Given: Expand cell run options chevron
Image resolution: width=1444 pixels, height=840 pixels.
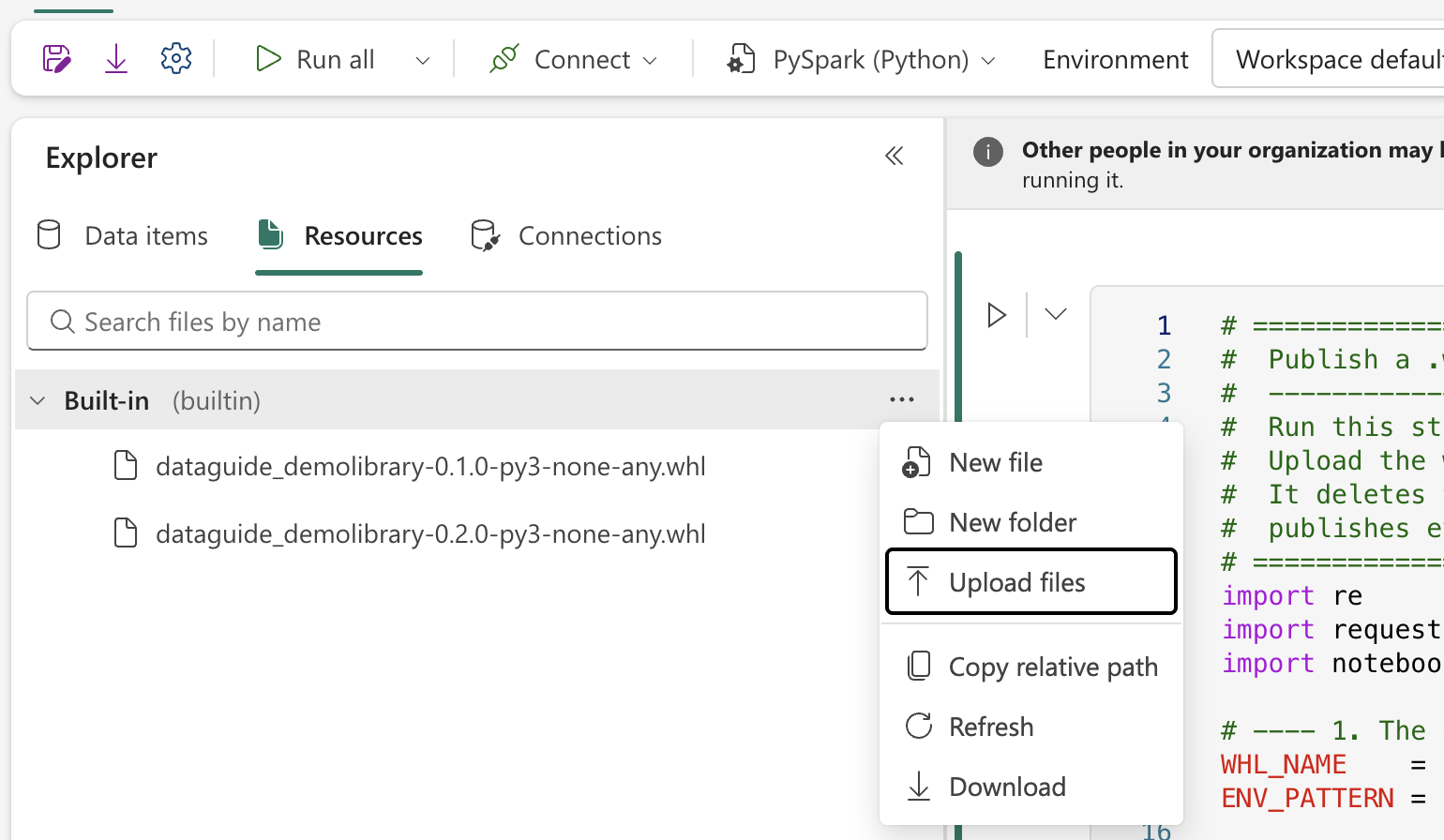Looking at the screenshot, I should click(1056, 314).
